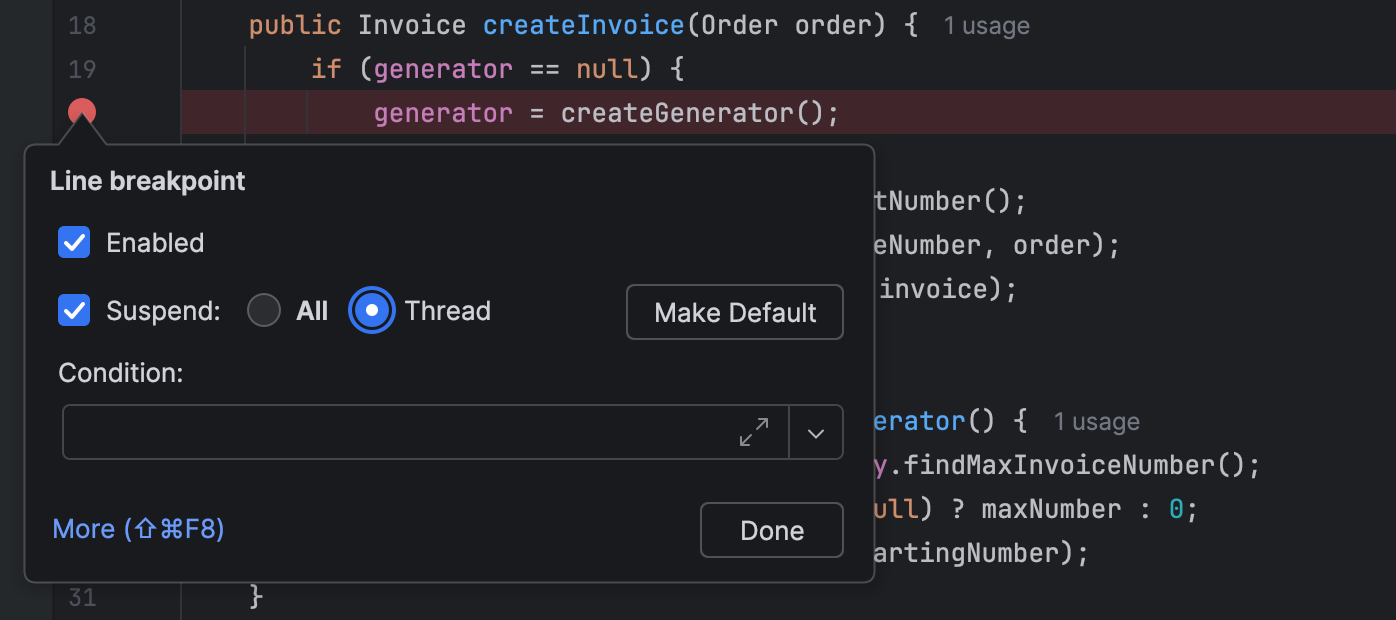Click the "1 usage" hint beside createInvoice
Image resolution: width=1396 pixels, height=620 pixels.
coord(986,26)
